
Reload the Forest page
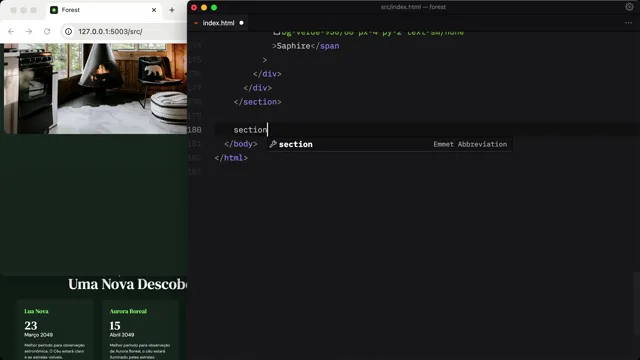(47, 31)
